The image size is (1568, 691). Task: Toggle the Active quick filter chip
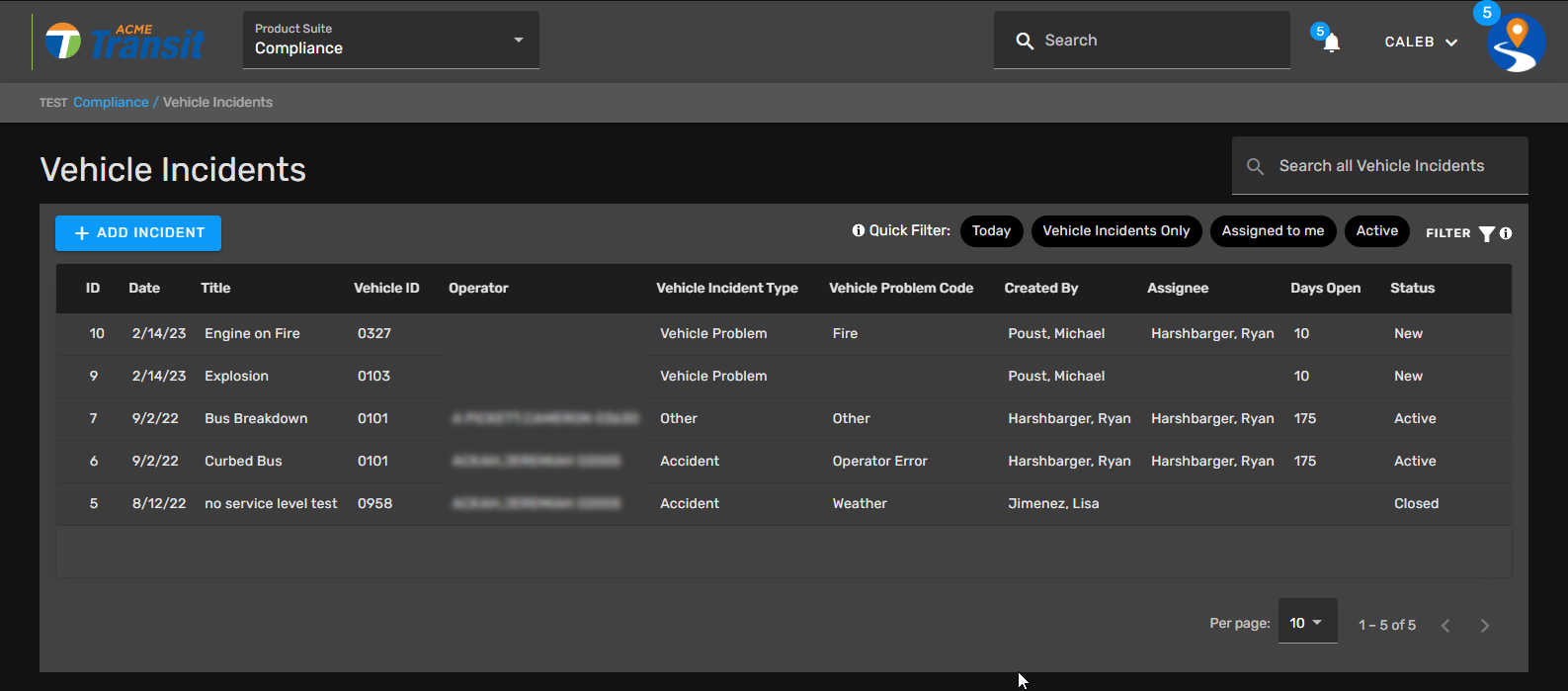pos(1376,230)
